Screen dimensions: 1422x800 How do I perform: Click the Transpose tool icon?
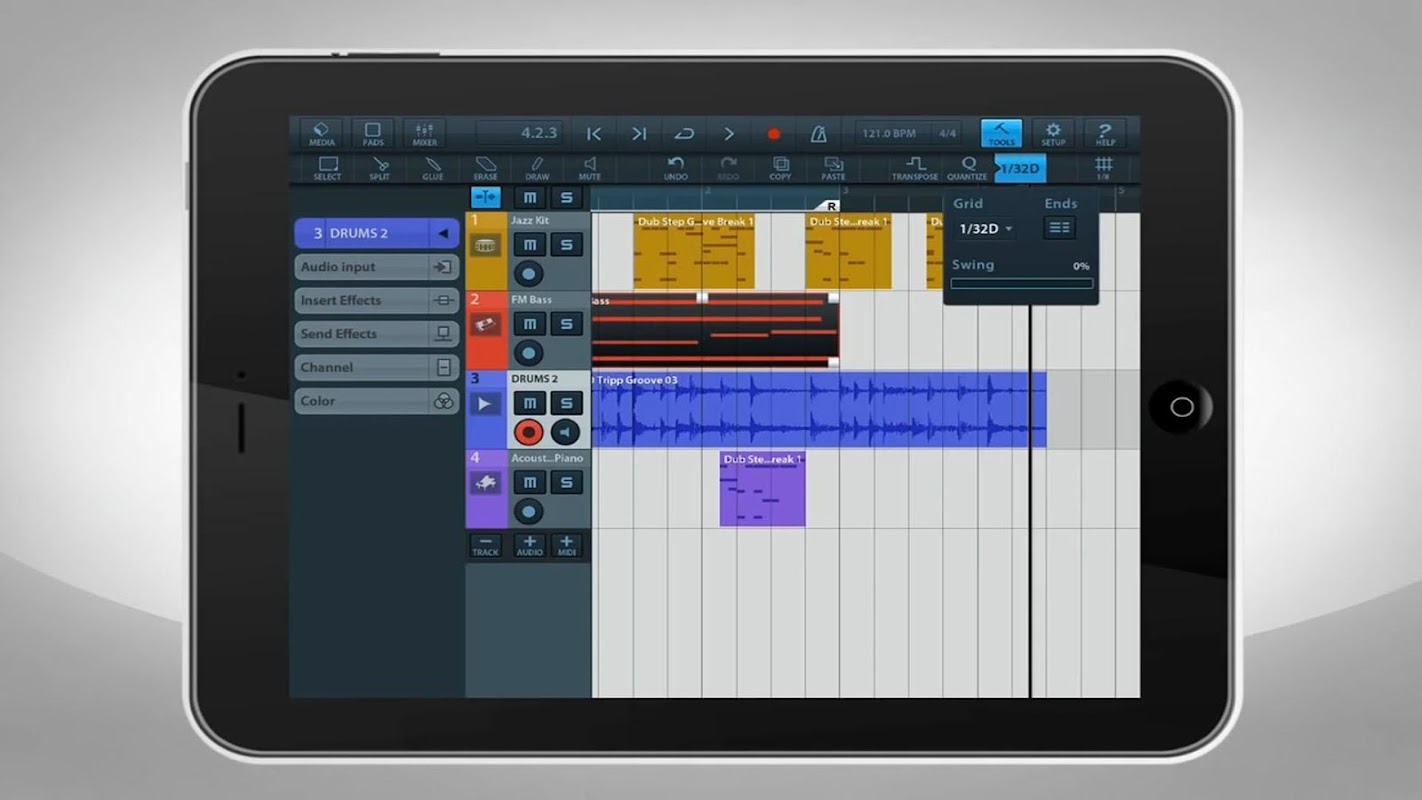tap(915, 168)
